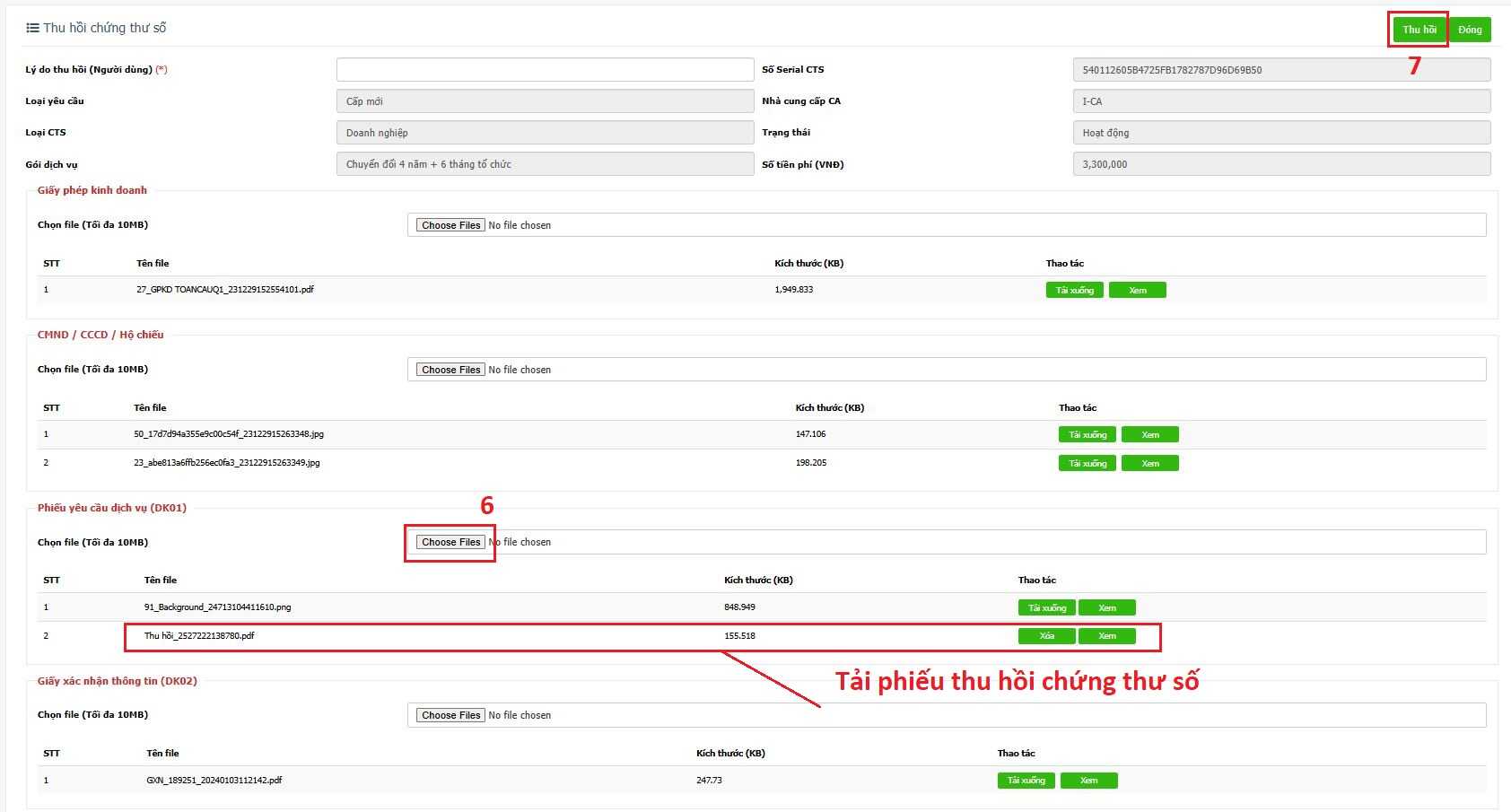The height and width of the screenshot is (812, 1511).
Task: Click file name Thu hồi_2527222138780.pdf
Action: [199, 636]
